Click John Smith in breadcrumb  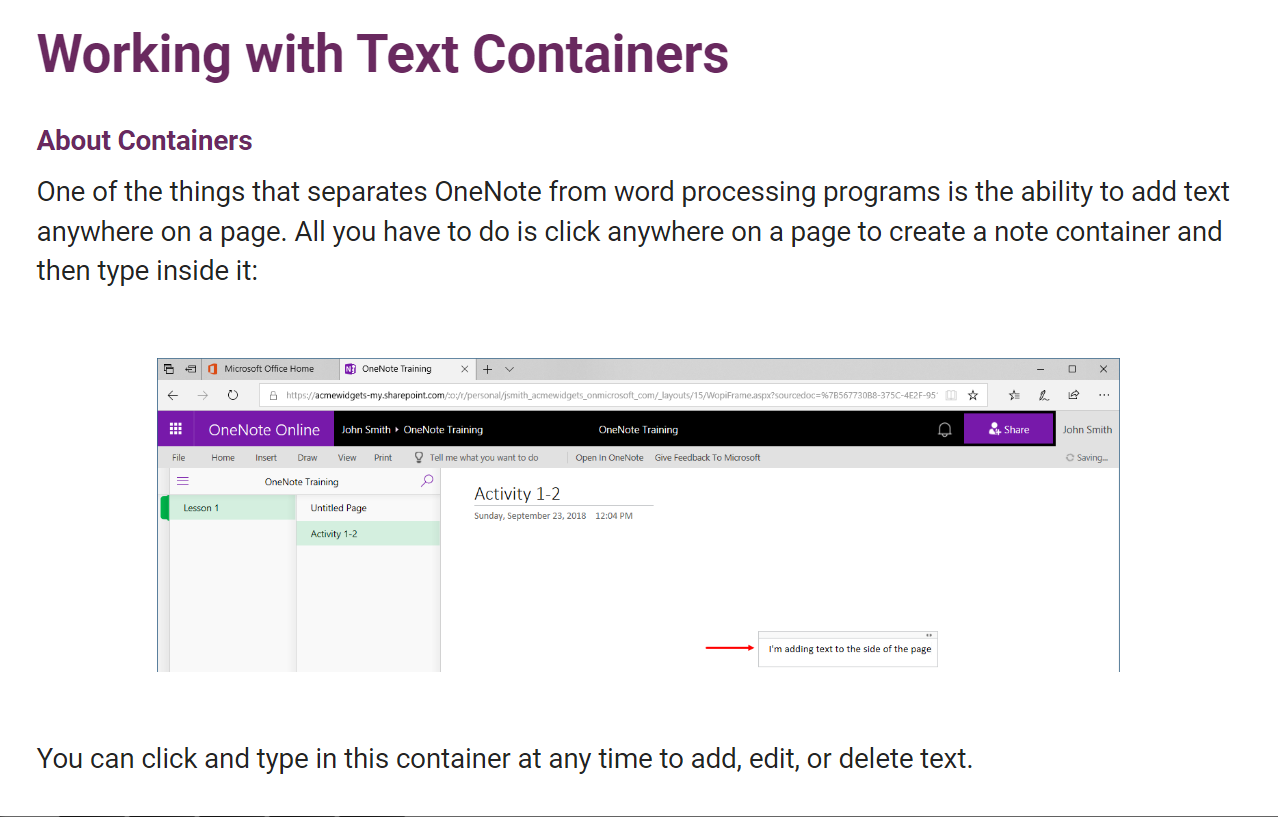[366, 430]
